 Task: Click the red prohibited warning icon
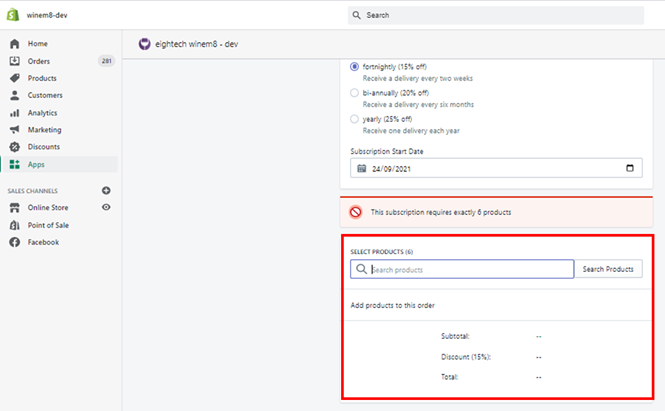tap(355, 212)
